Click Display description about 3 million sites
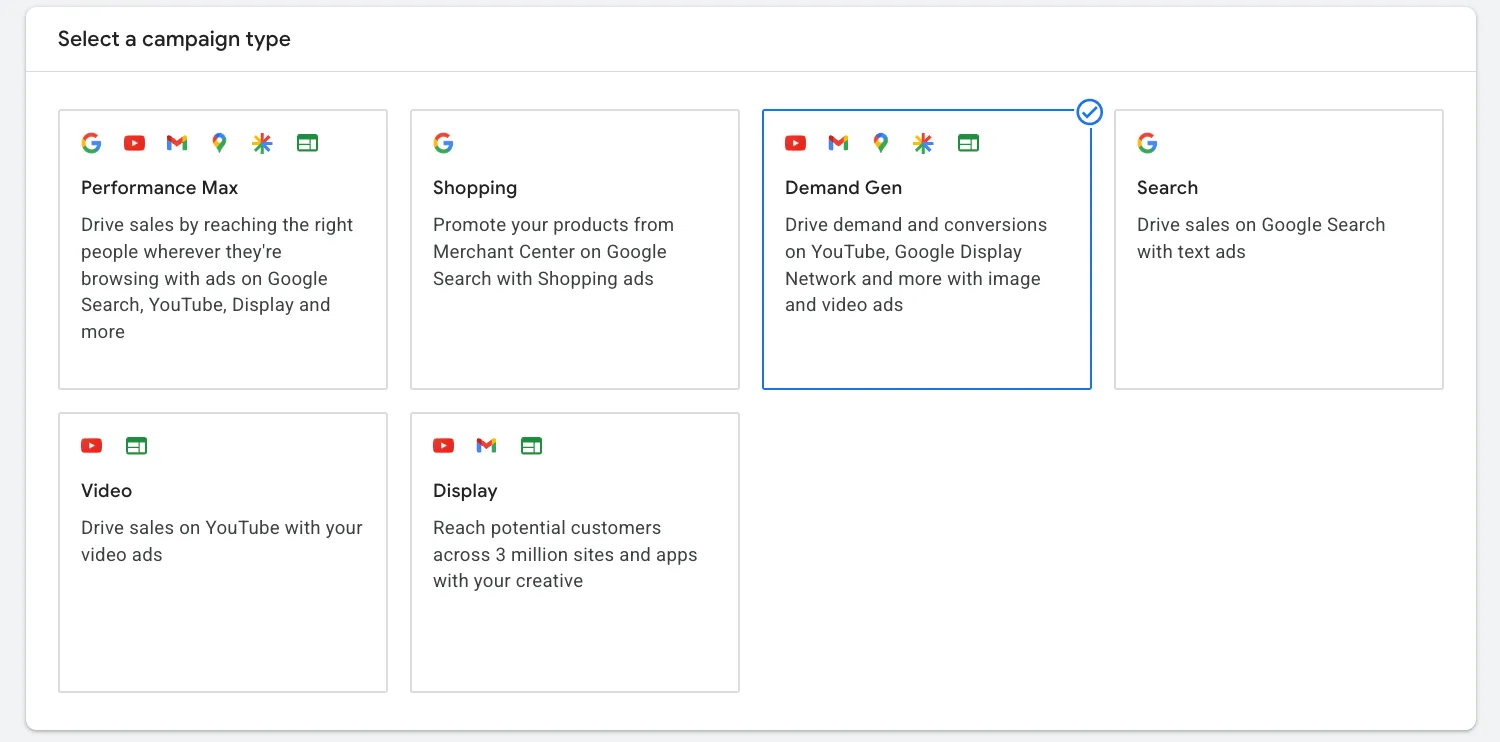 tap(565, 554)
